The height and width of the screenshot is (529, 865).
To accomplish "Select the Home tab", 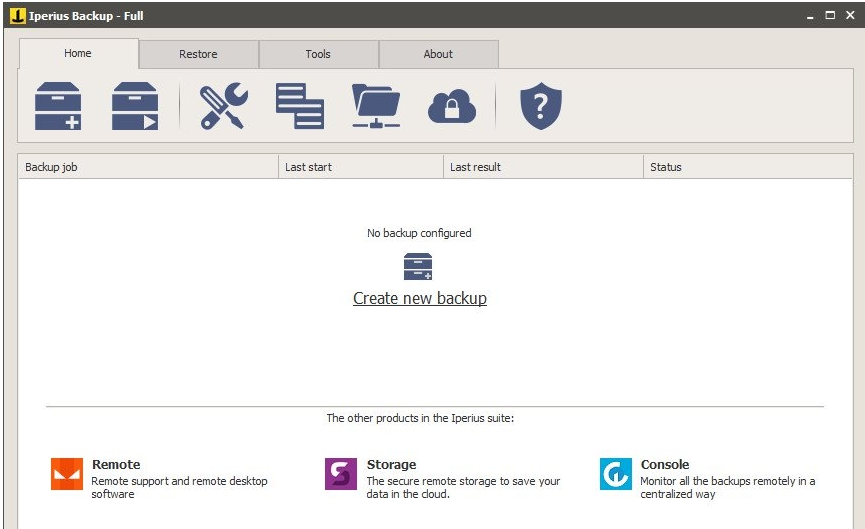I will [x=78, y=53].
